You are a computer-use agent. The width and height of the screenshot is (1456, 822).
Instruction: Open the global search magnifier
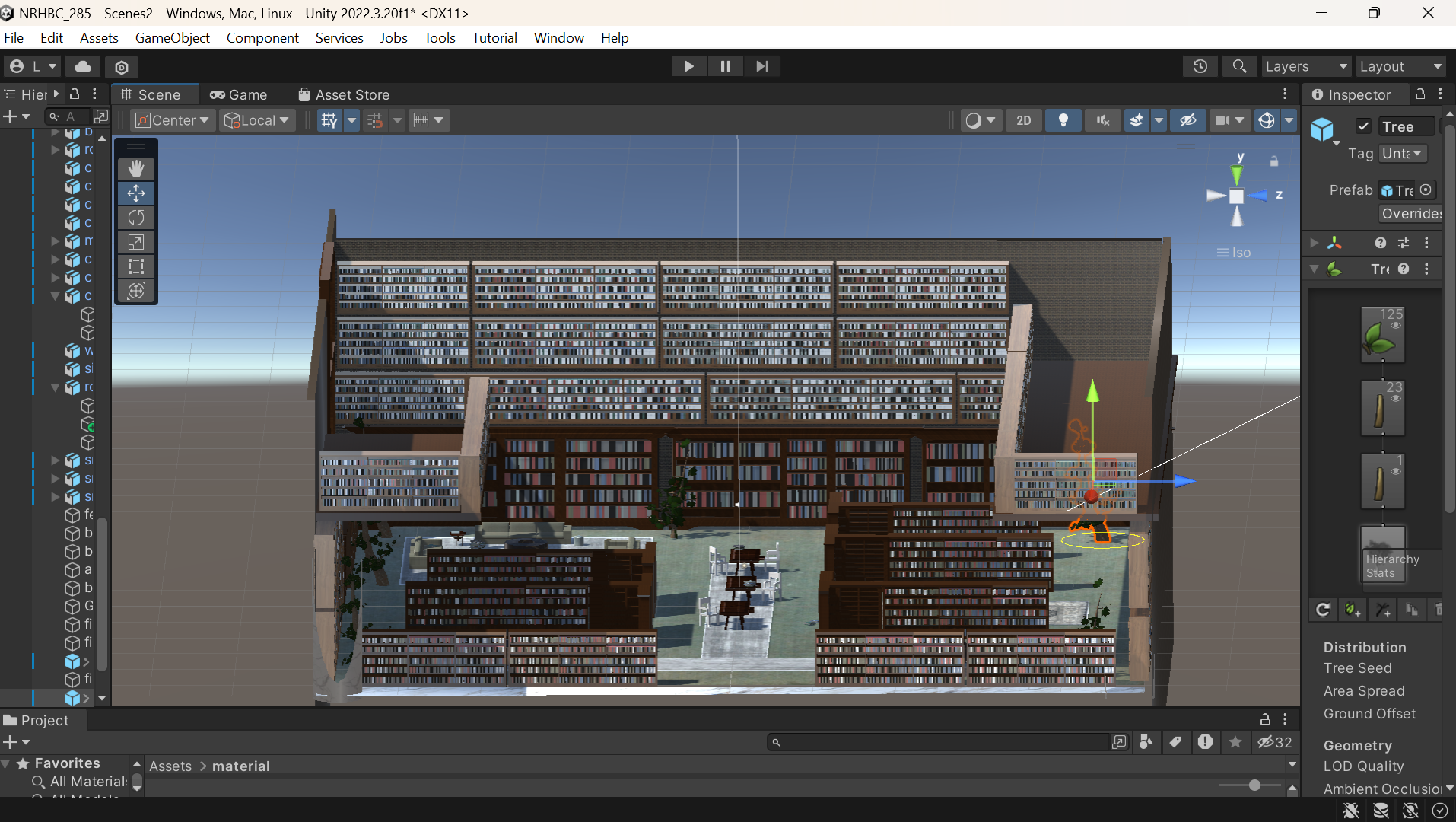click(1239, 66)
